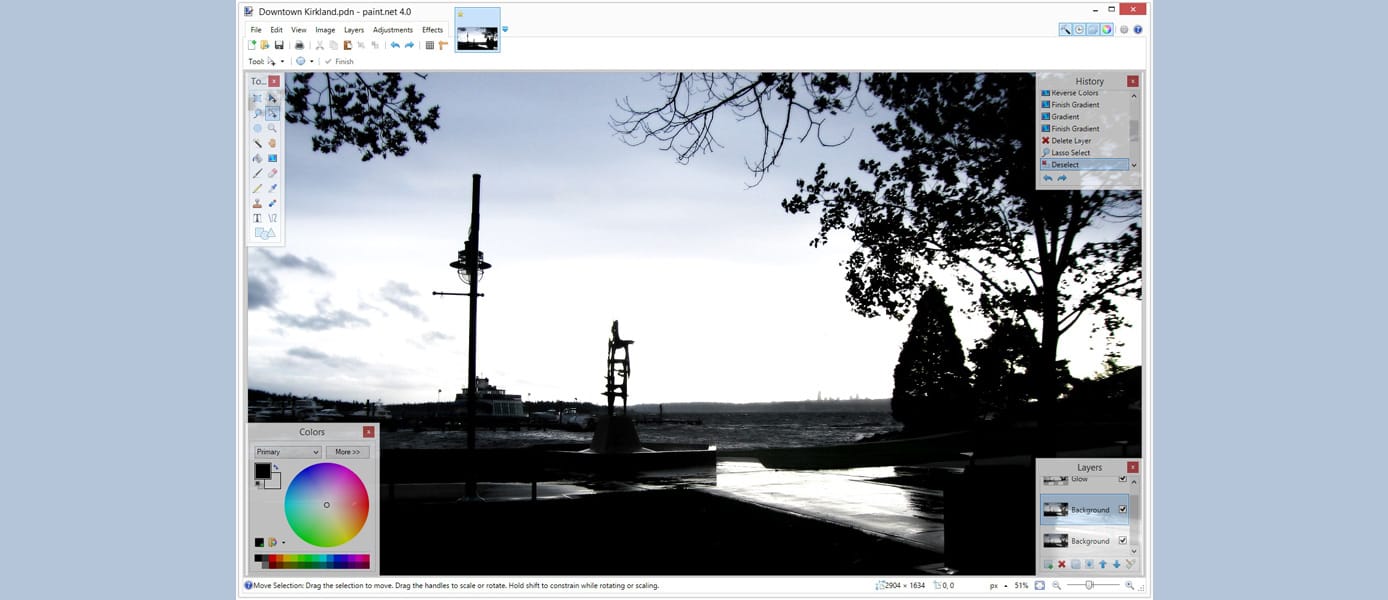Select the Shapes tool

pyautogui.click(x=265, y=234)
